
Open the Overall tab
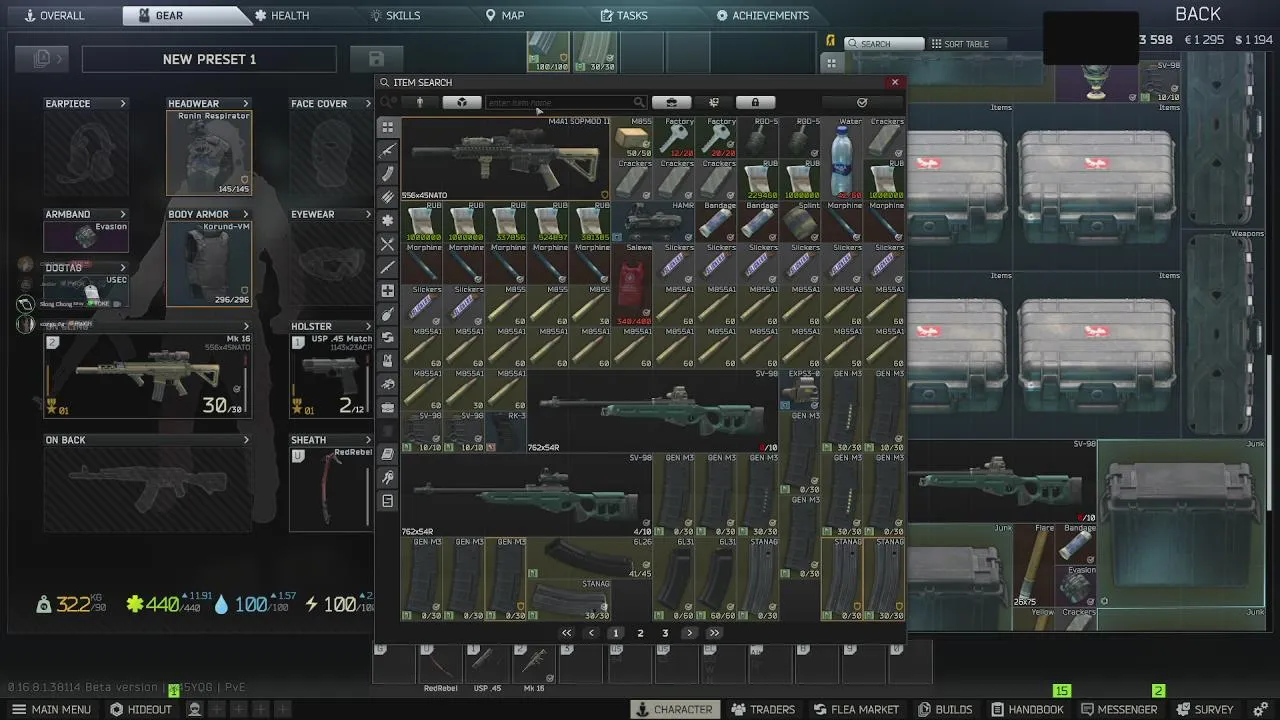pos(55,15)
